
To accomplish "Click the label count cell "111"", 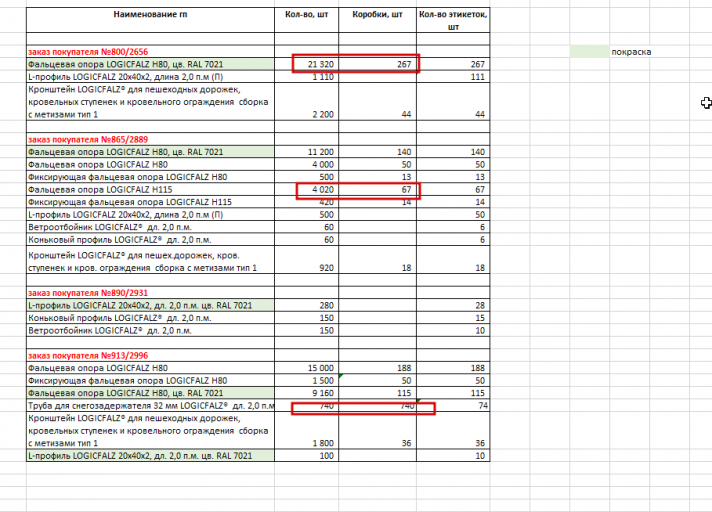I will coord(453,77).
